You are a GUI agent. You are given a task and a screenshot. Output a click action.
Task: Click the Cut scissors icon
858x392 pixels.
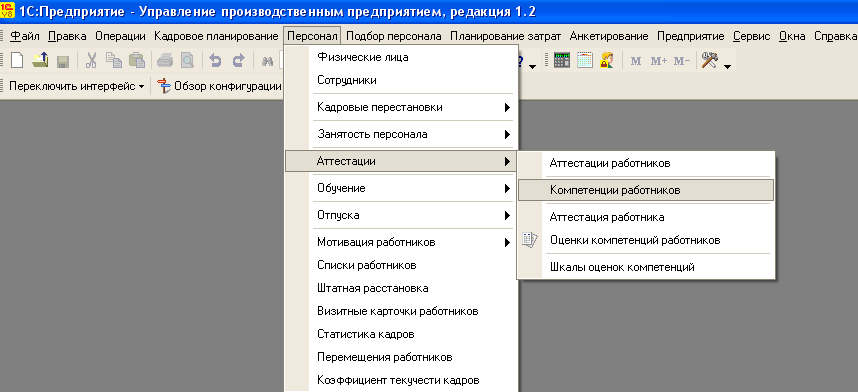91,60
